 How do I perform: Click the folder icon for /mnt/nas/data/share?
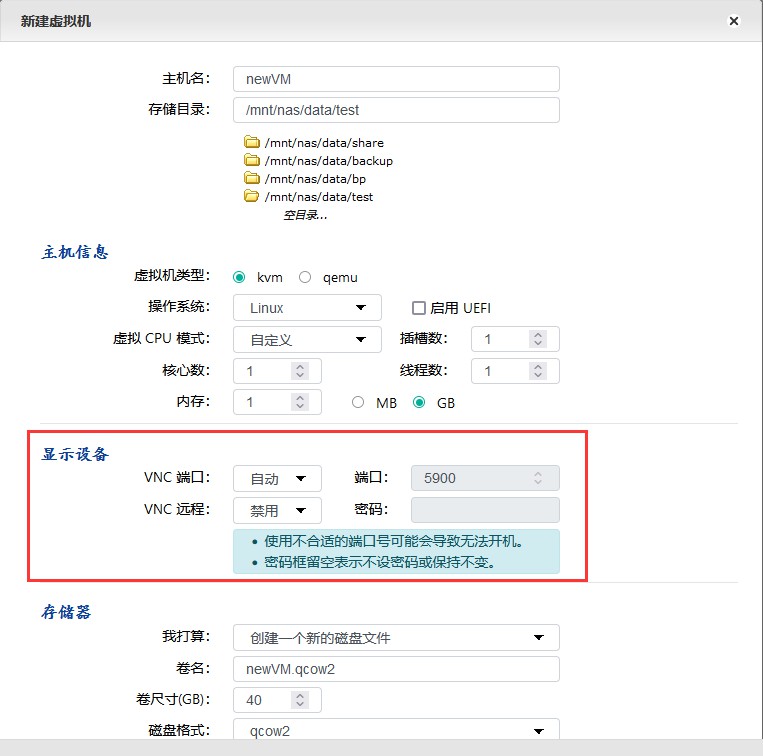click(252, 143)
